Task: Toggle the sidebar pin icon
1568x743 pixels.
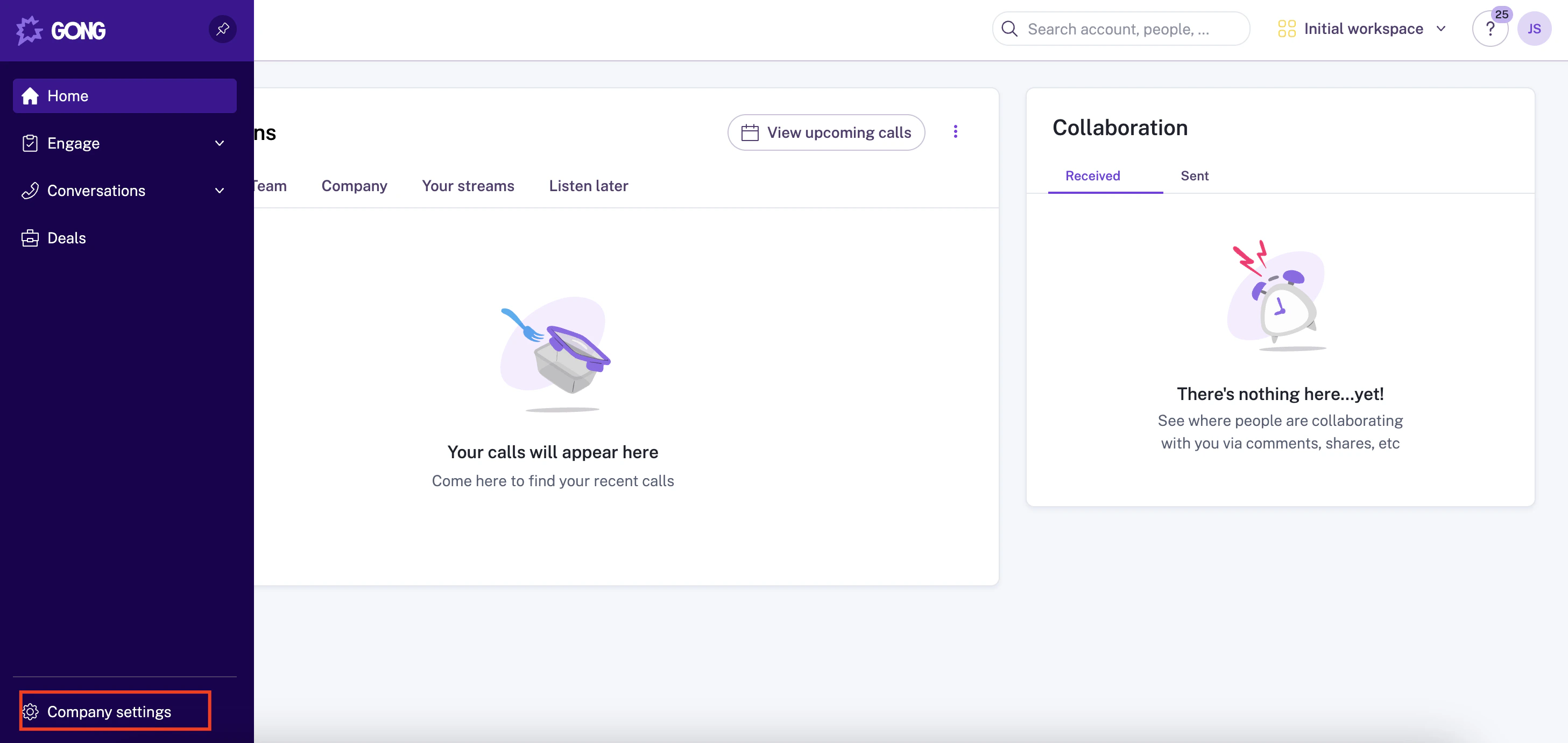Action: 223,29
